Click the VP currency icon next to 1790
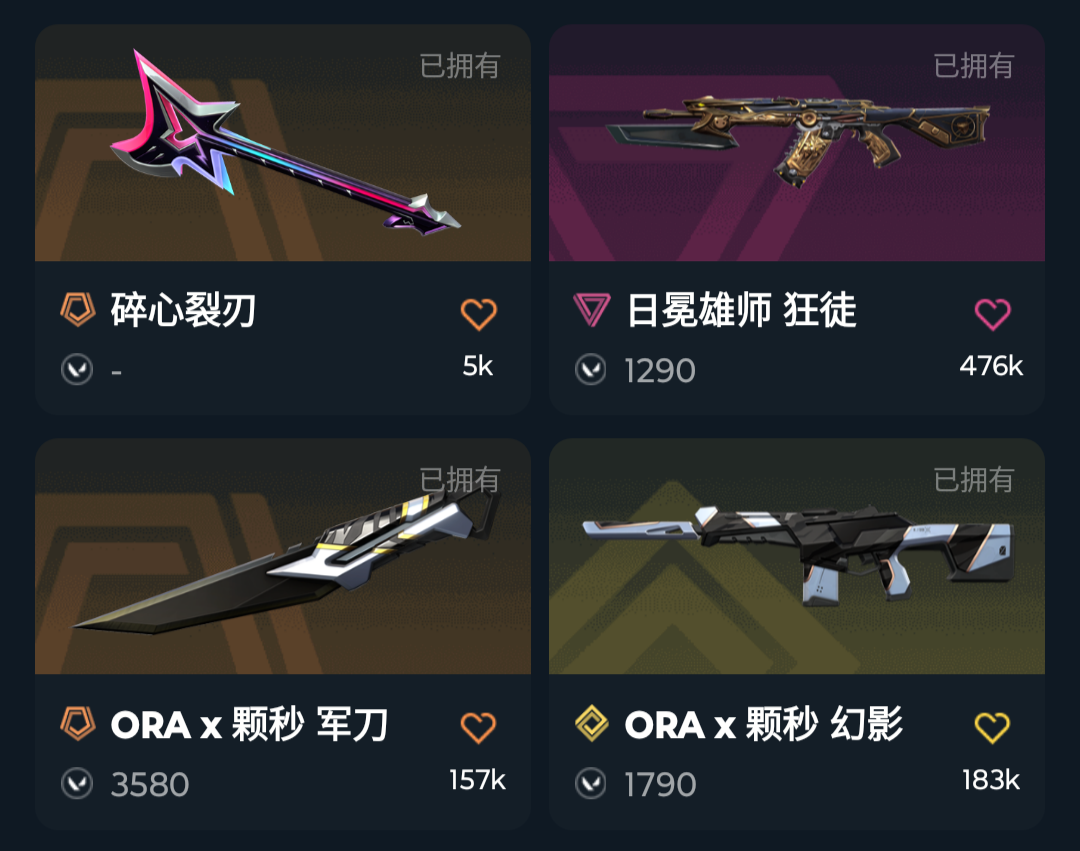Screen dimensions: 1080x851 tap(590, 783)
